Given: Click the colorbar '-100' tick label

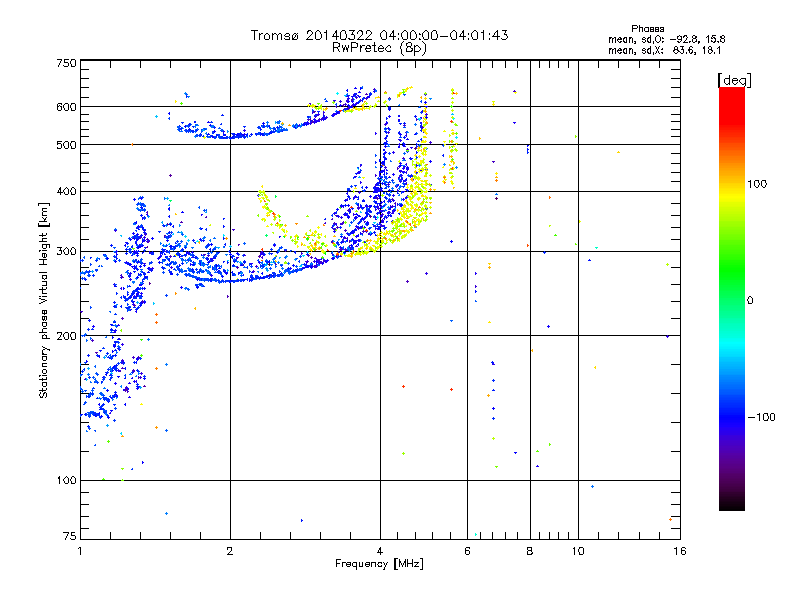Looking at the screenshot, I should tap(761, 417).
